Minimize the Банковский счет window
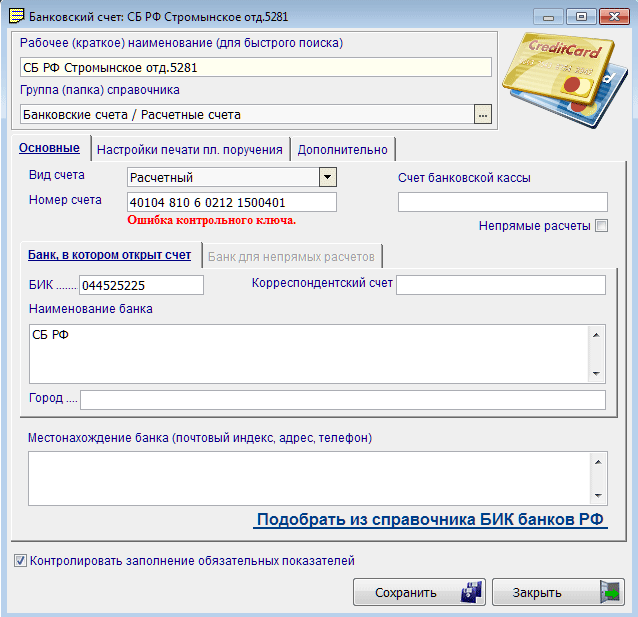The image size is (638, 617). tap(548, 17)
